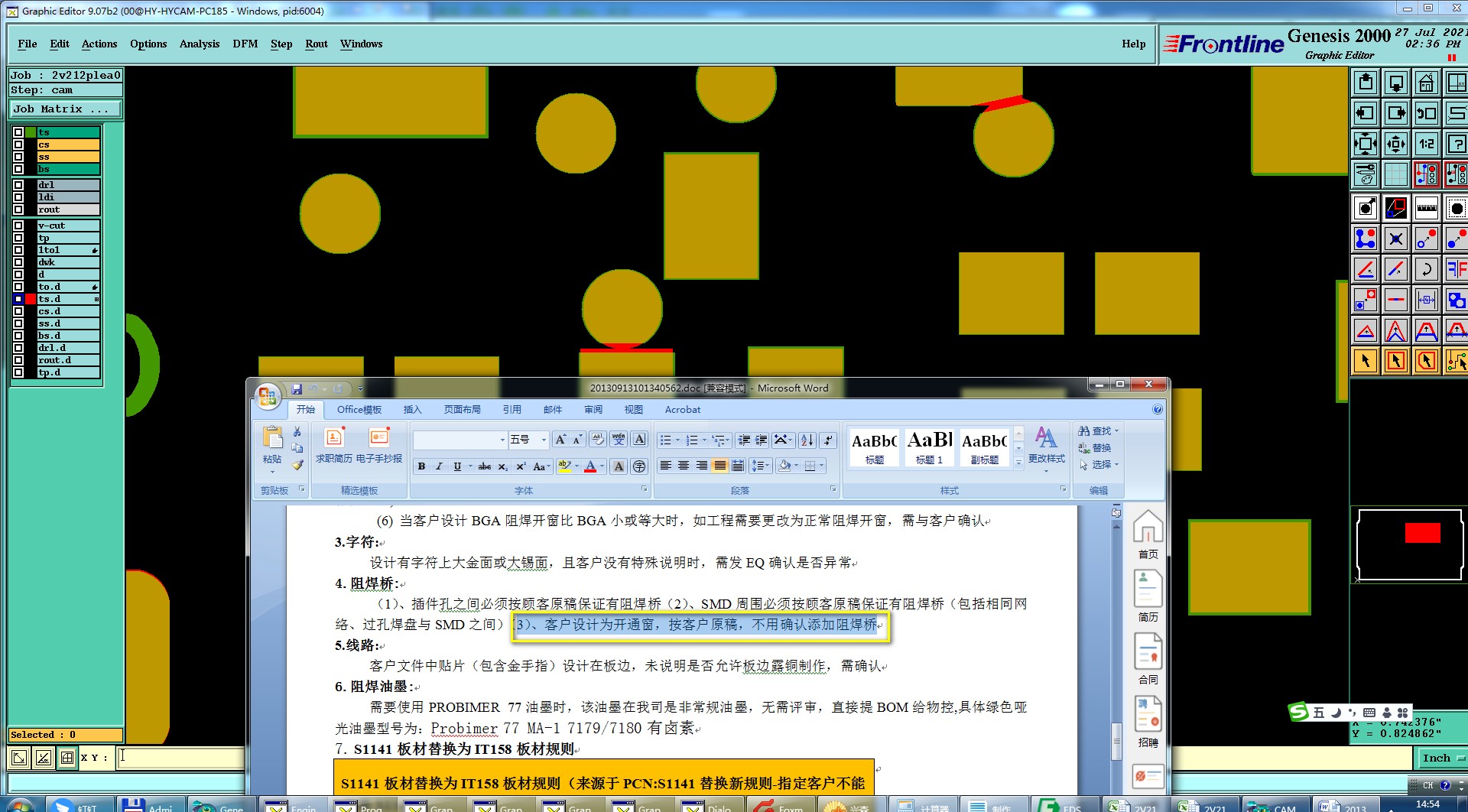Click the Help button in Genesis menu bar

click(1133, 44)
